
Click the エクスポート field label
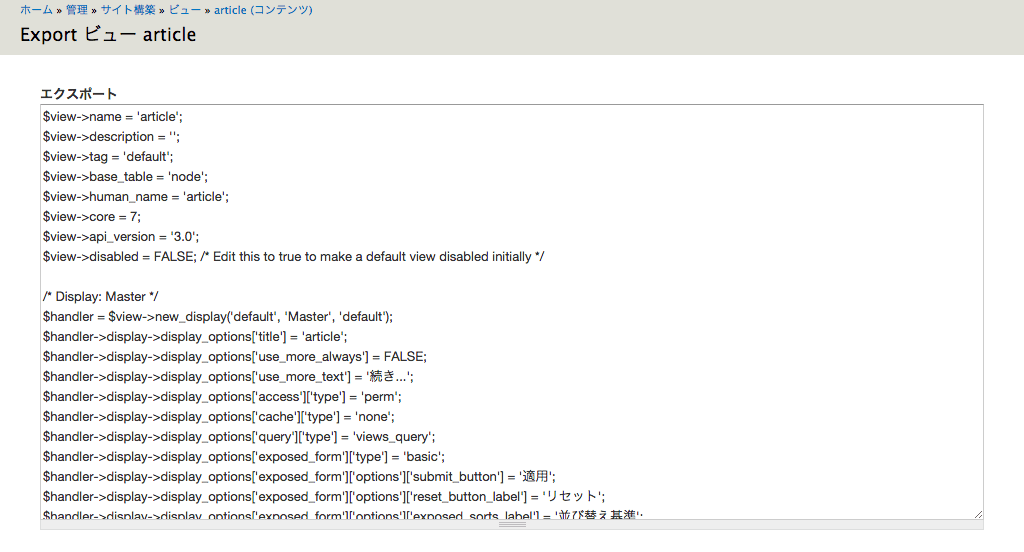78,94
